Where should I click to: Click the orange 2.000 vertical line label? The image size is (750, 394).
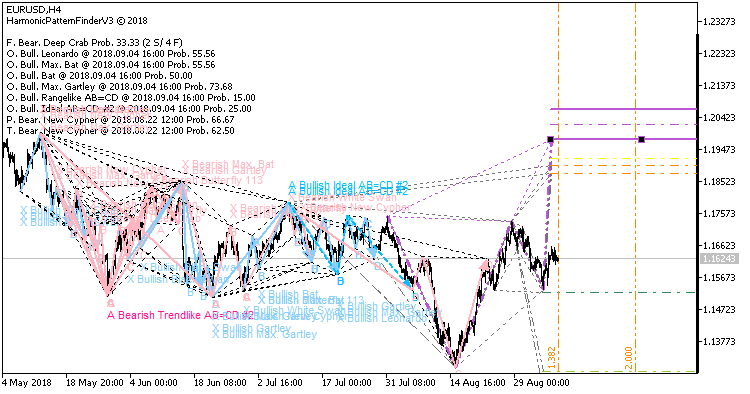coord(629,359)
